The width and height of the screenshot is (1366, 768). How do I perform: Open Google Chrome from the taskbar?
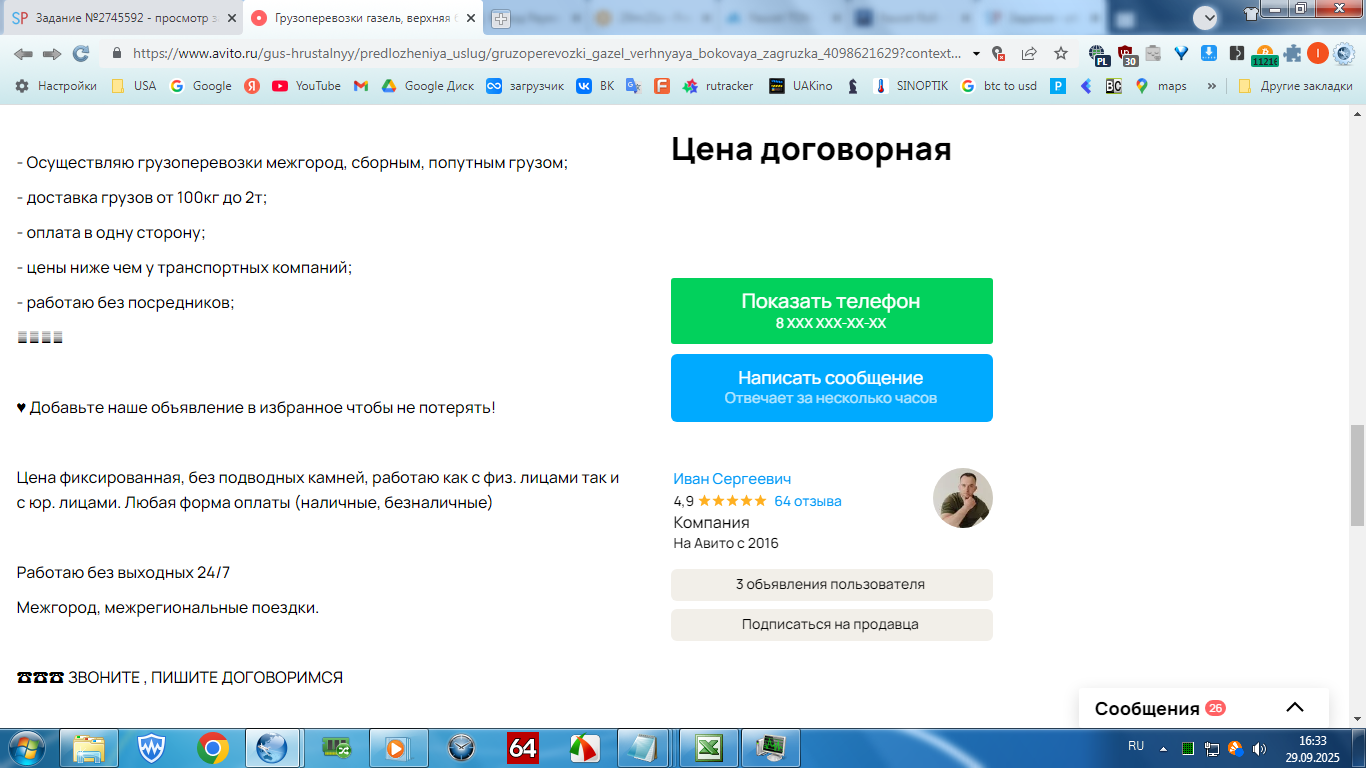pyautogui.click(x=213, y=748)
